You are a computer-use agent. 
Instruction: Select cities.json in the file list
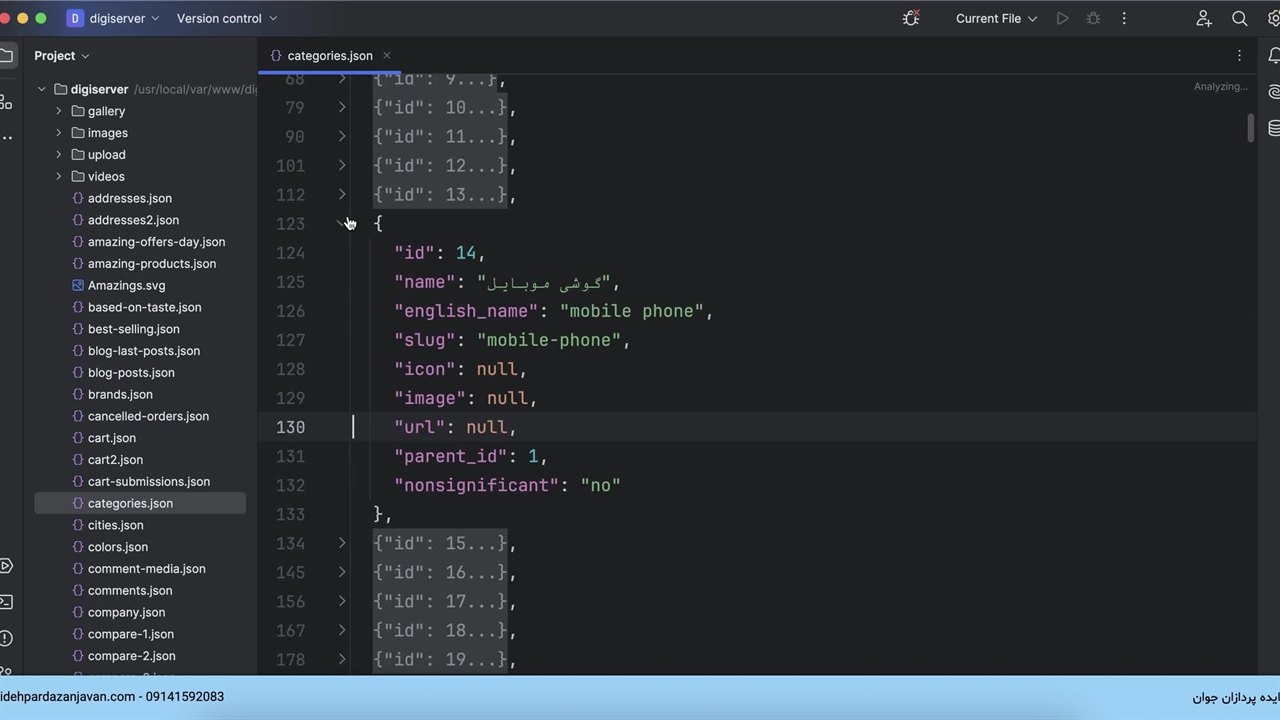pos(115,525)
